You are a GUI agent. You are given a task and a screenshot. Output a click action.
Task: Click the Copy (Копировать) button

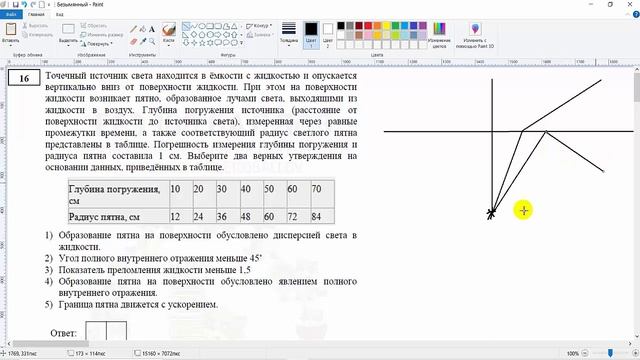(x=37, y=35)
